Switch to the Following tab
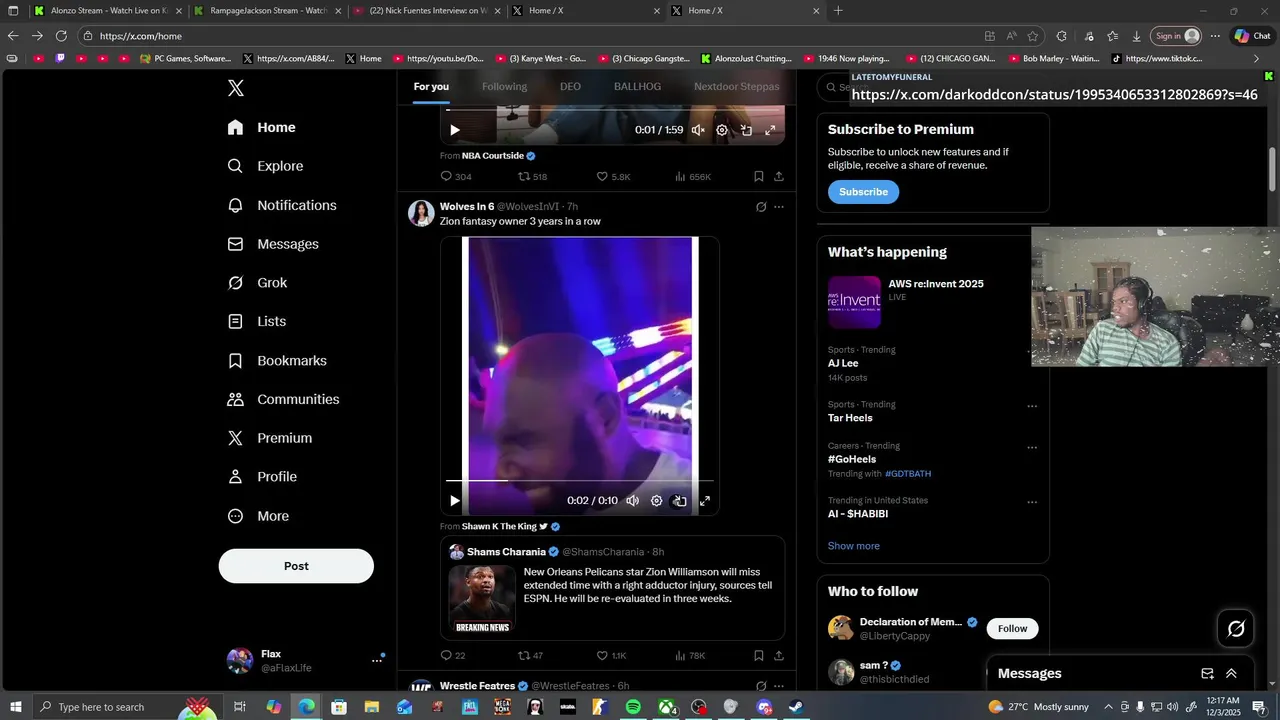The image size is (1280, 720). pyautogui.click(x=504, y=87)
